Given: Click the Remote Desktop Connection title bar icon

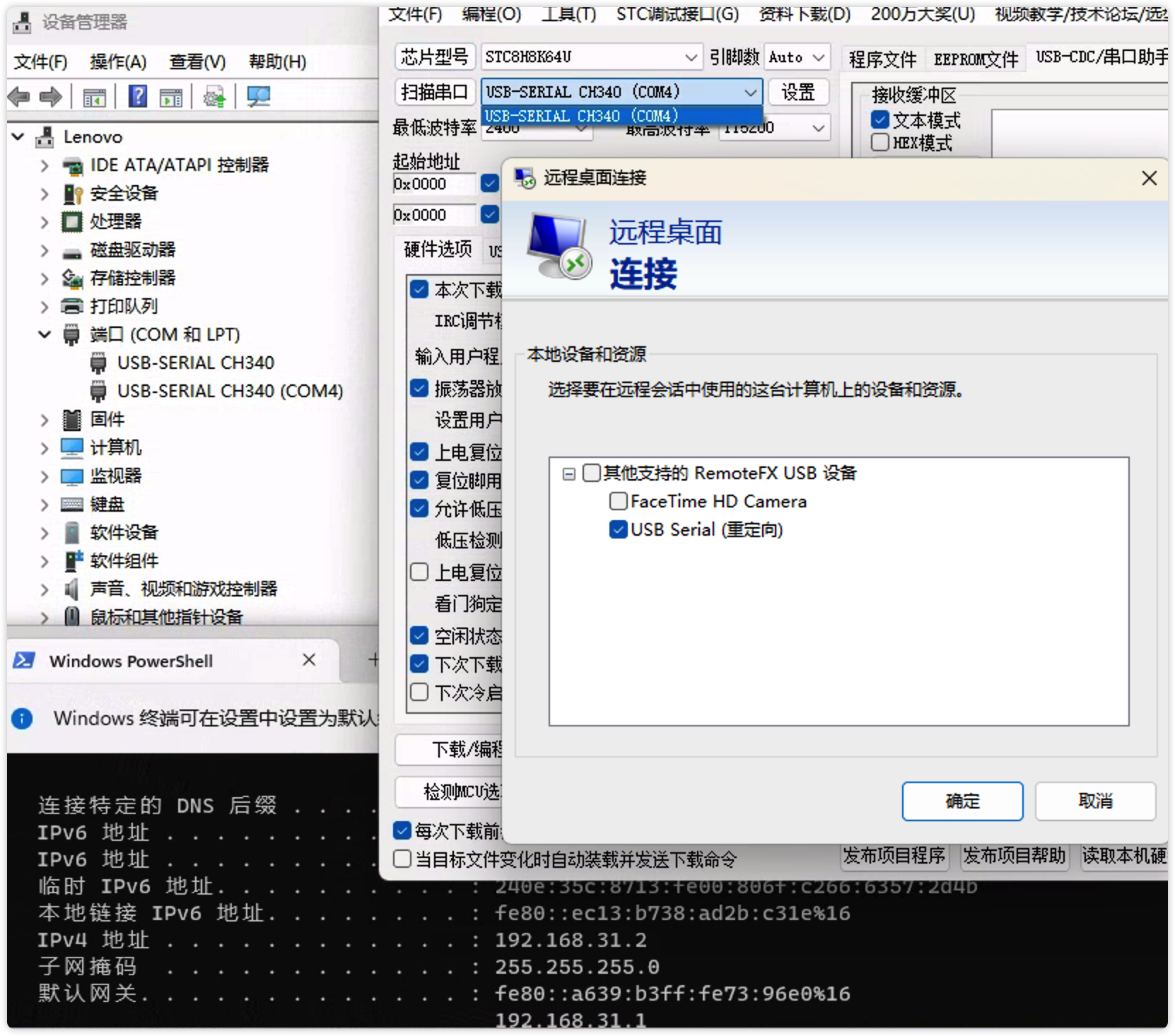Looking at the screenshot, I should 525,178.
